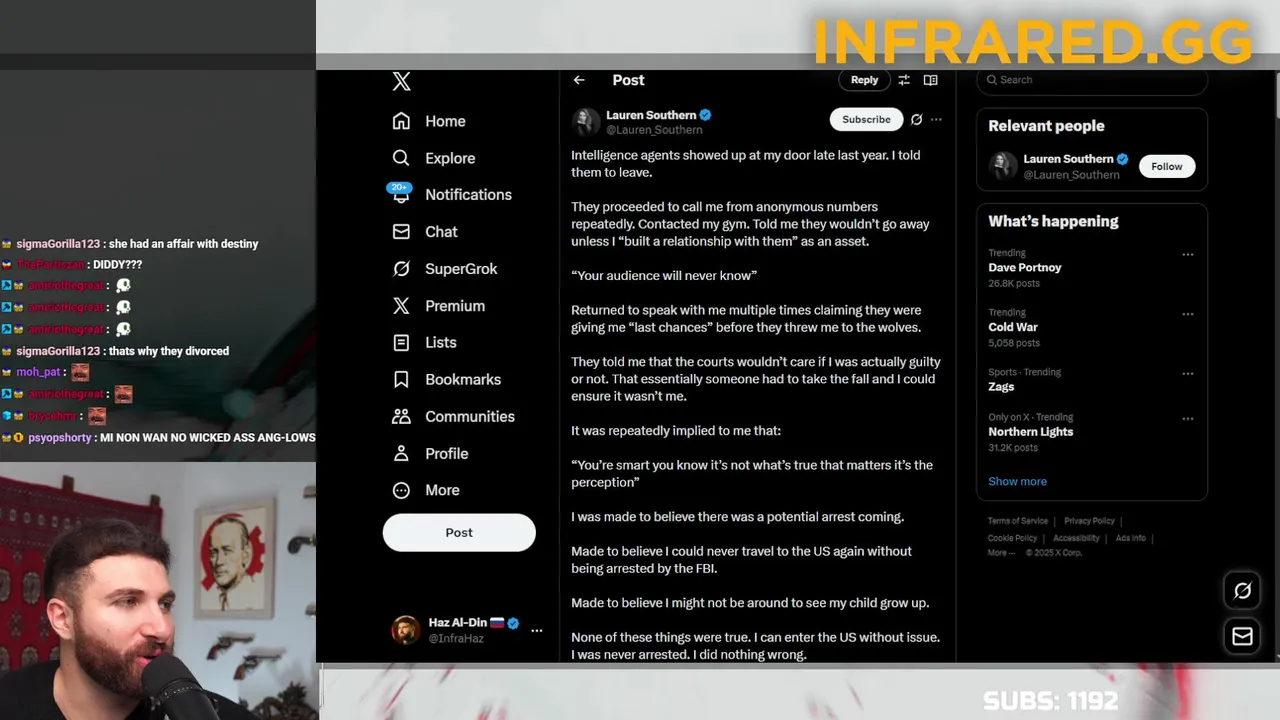The width and height of the screenshot is (1280, 720).
Task: Open options for Cold War trend
Action: pos(1188,314)
